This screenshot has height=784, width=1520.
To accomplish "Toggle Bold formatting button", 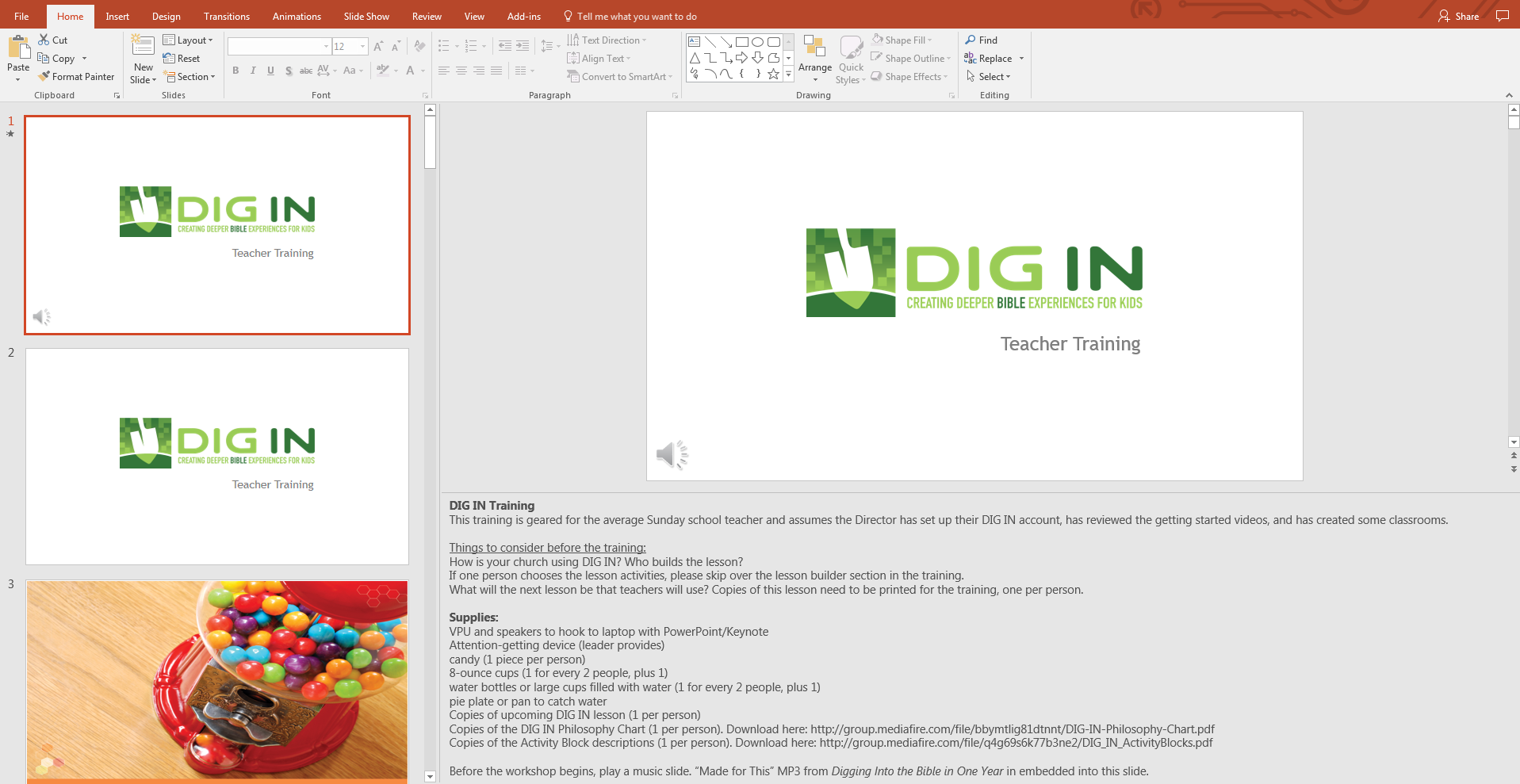I will tap(235, 71).
